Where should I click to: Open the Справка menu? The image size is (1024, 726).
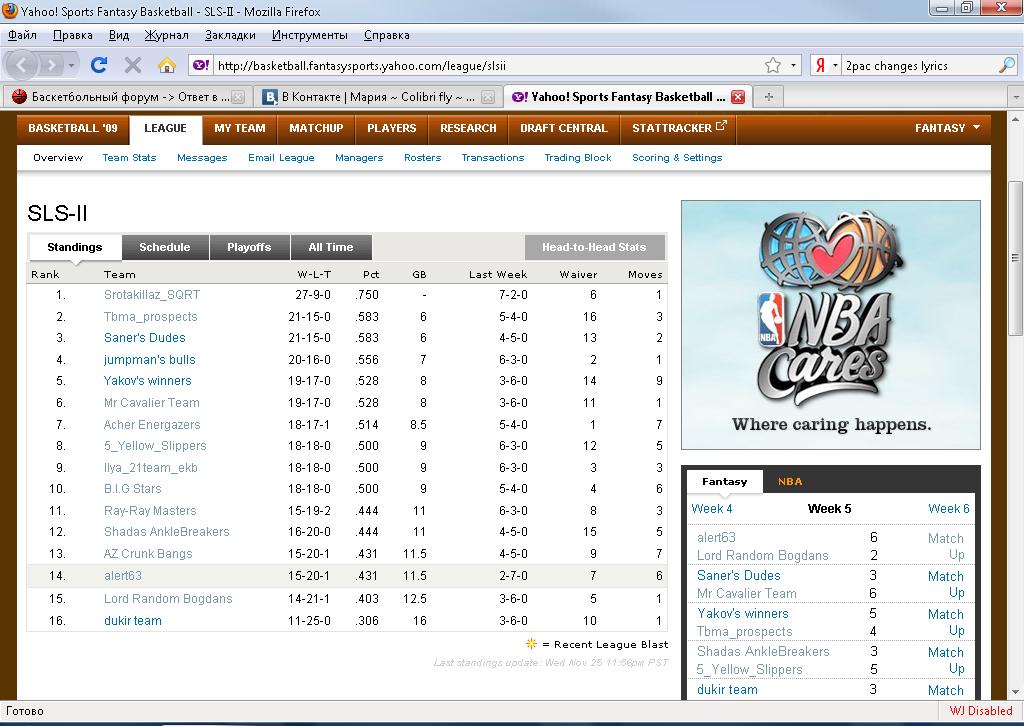pos(387,35)
